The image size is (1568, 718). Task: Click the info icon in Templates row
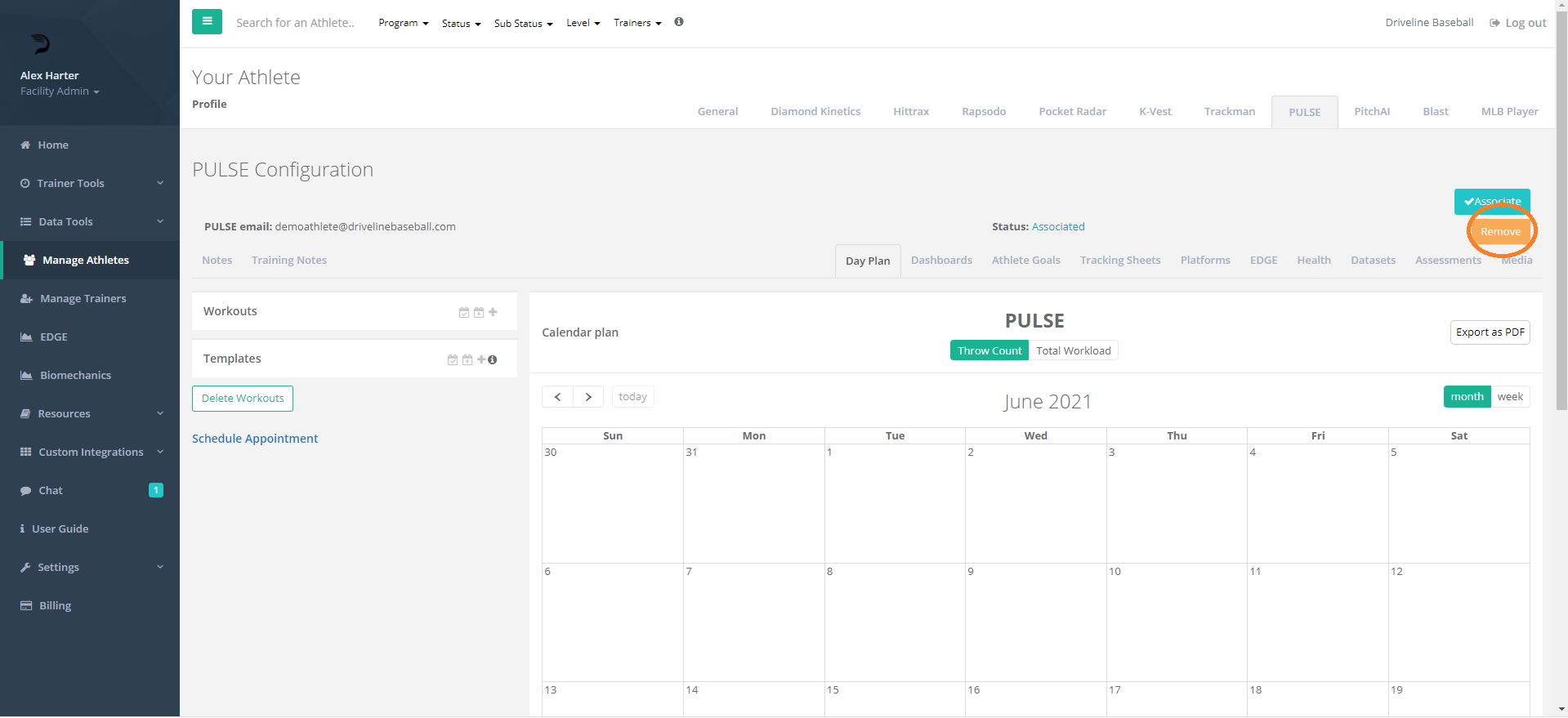pos(493,359)
